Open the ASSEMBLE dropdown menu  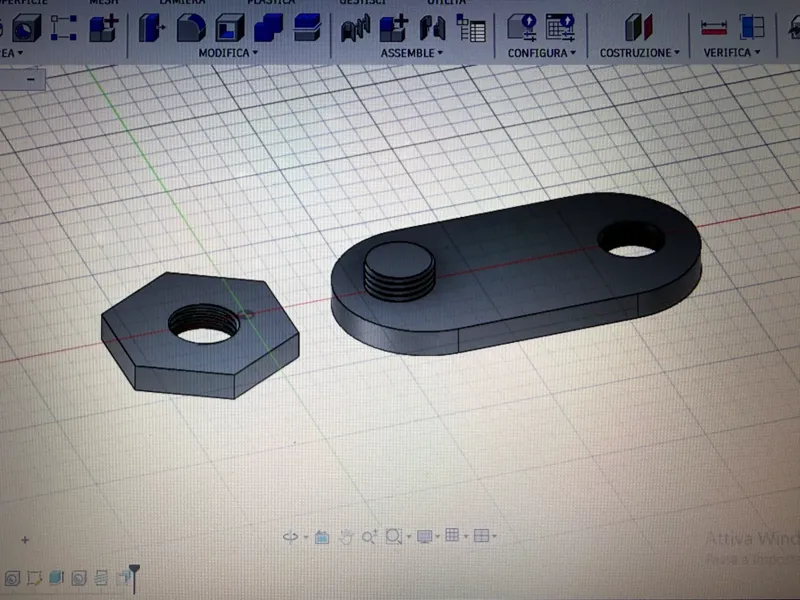[x=412, y=53]
